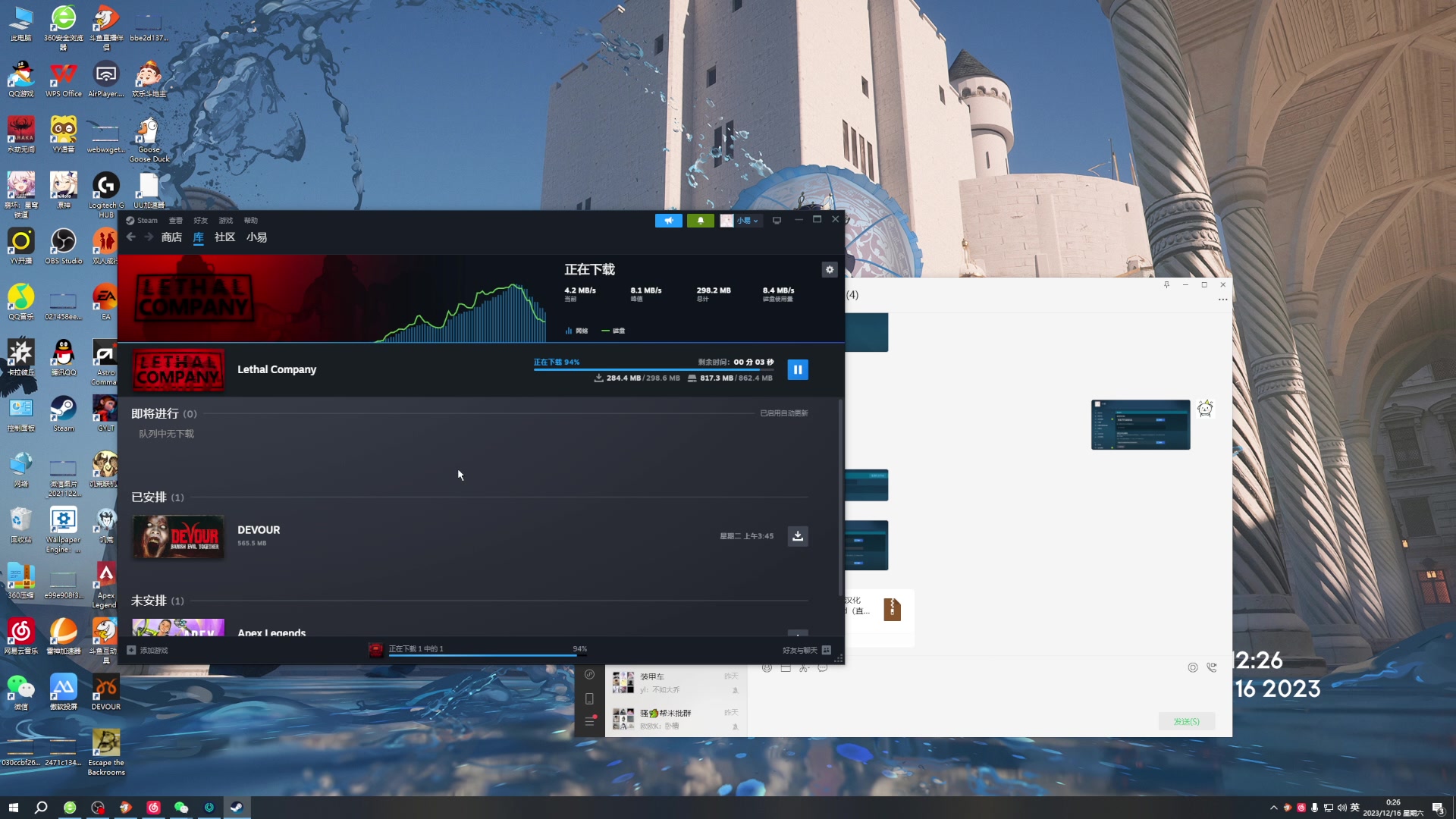Open the 帮助 help menu
The image size is (1456, 819).
point(251,221)
